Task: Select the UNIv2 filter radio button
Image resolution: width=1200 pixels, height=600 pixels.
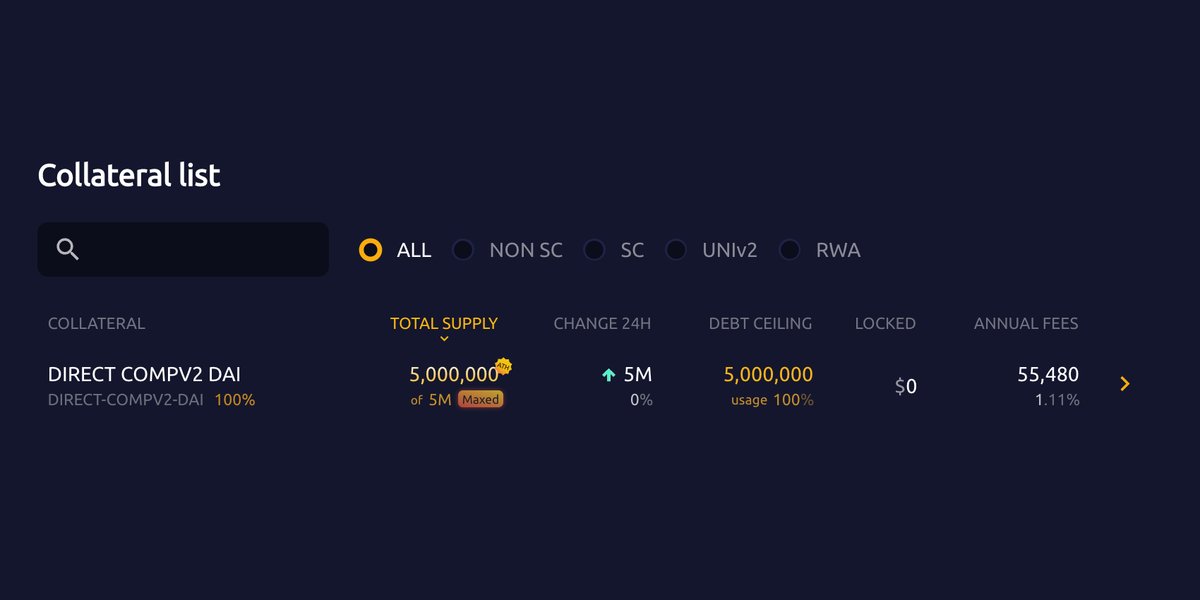Action: [676, 250]
